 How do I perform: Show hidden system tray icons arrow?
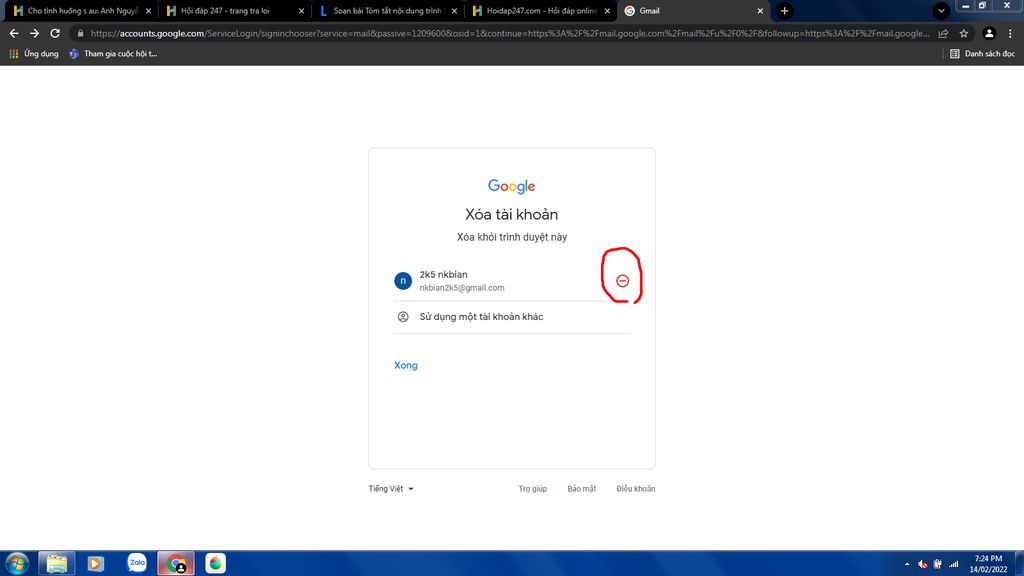[x=906, y=564]
